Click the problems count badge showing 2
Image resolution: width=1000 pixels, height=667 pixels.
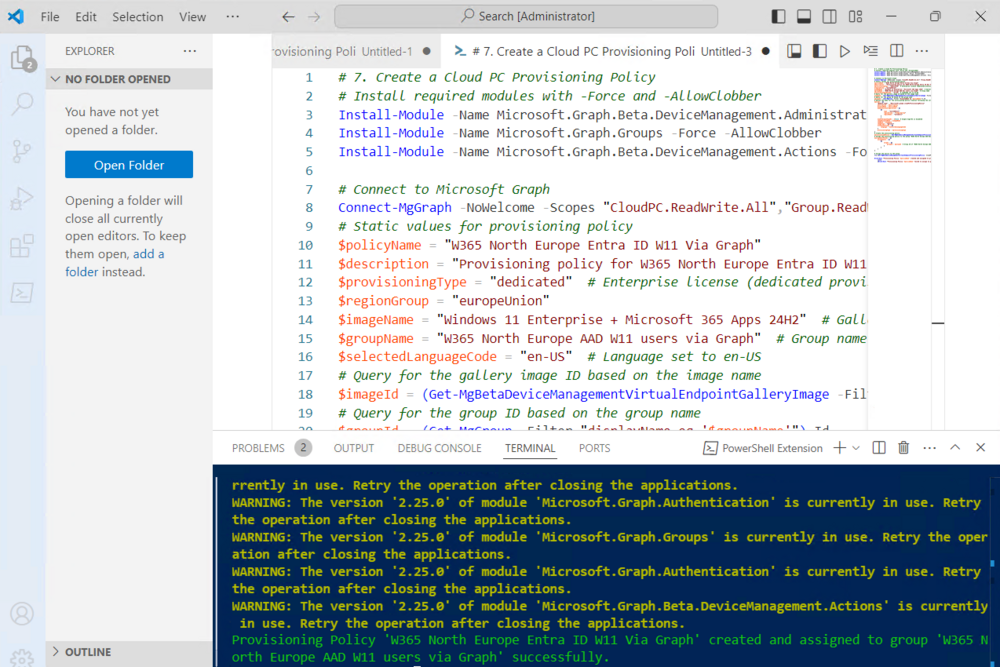coord(303,448)
